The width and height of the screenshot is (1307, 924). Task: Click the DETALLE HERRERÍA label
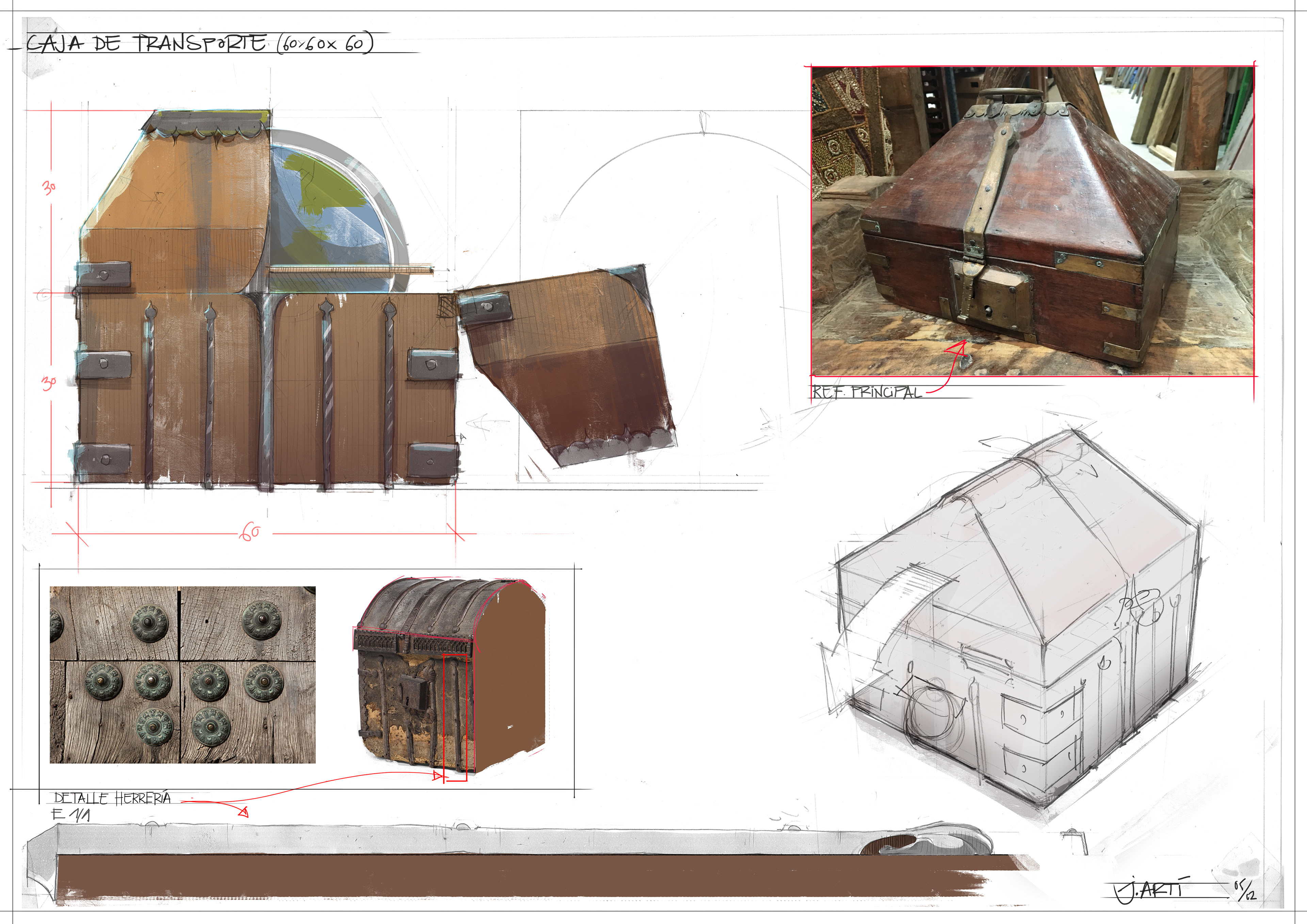113,798
